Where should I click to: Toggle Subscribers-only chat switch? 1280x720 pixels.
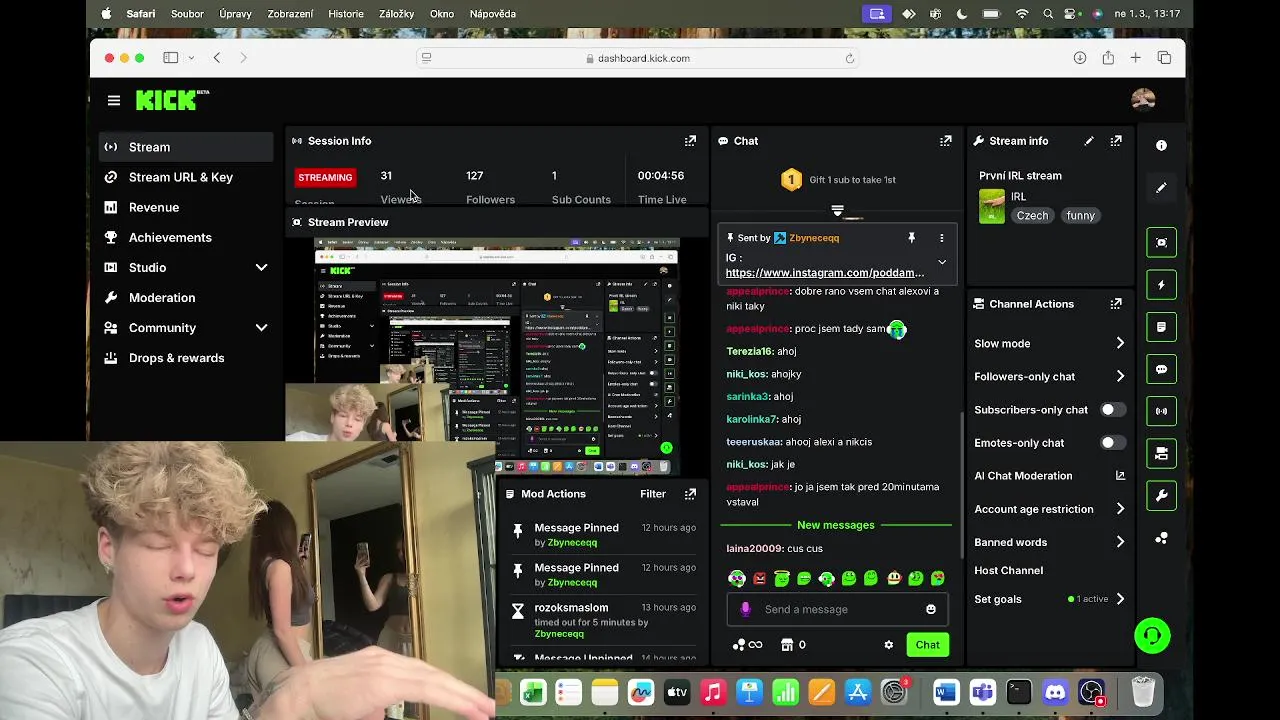point(1113,410)
